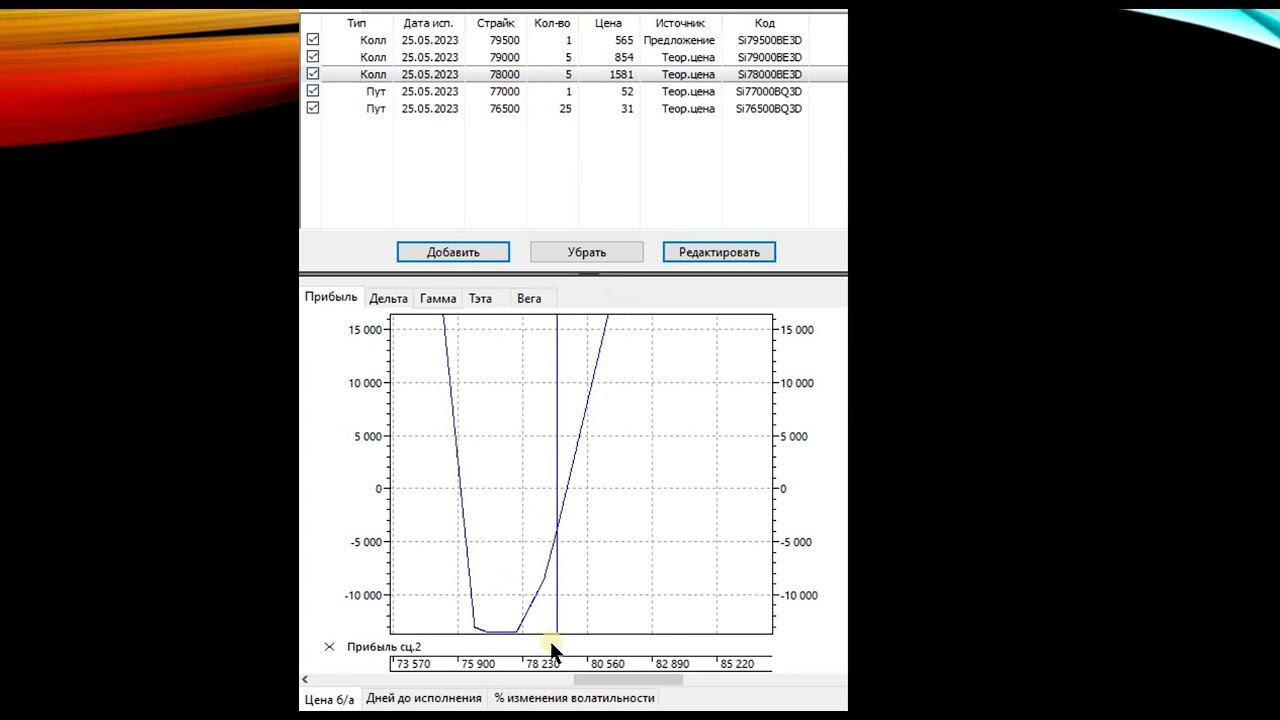Click the Кол-во column header

[x=552, y=23]
